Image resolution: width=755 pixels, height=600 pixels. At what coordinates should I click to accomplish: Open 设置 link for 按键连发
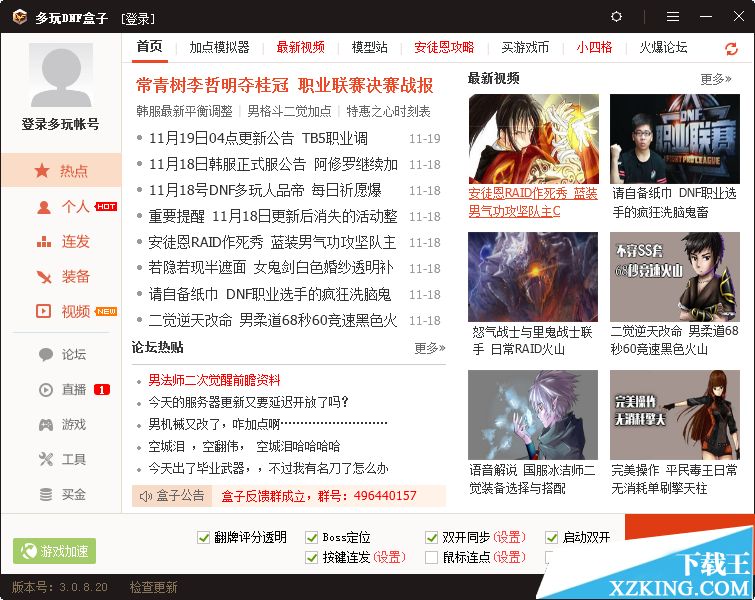coord(390,558)
